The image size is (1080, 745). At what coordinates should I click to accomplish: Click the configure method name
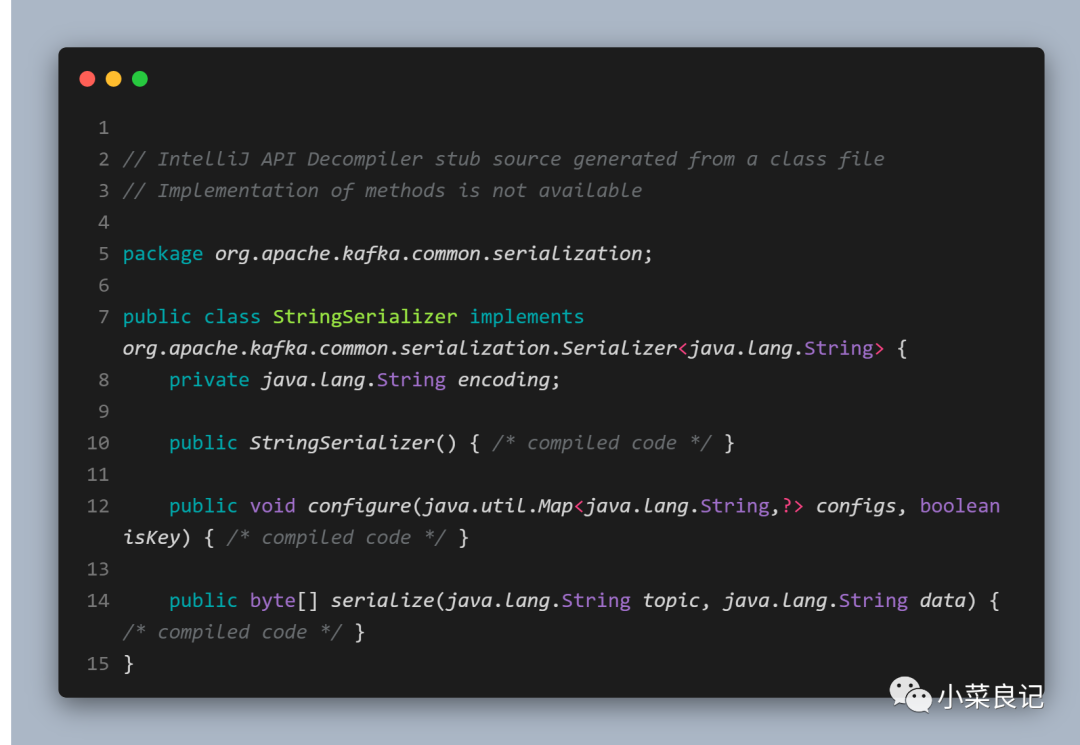pos(359,507)
